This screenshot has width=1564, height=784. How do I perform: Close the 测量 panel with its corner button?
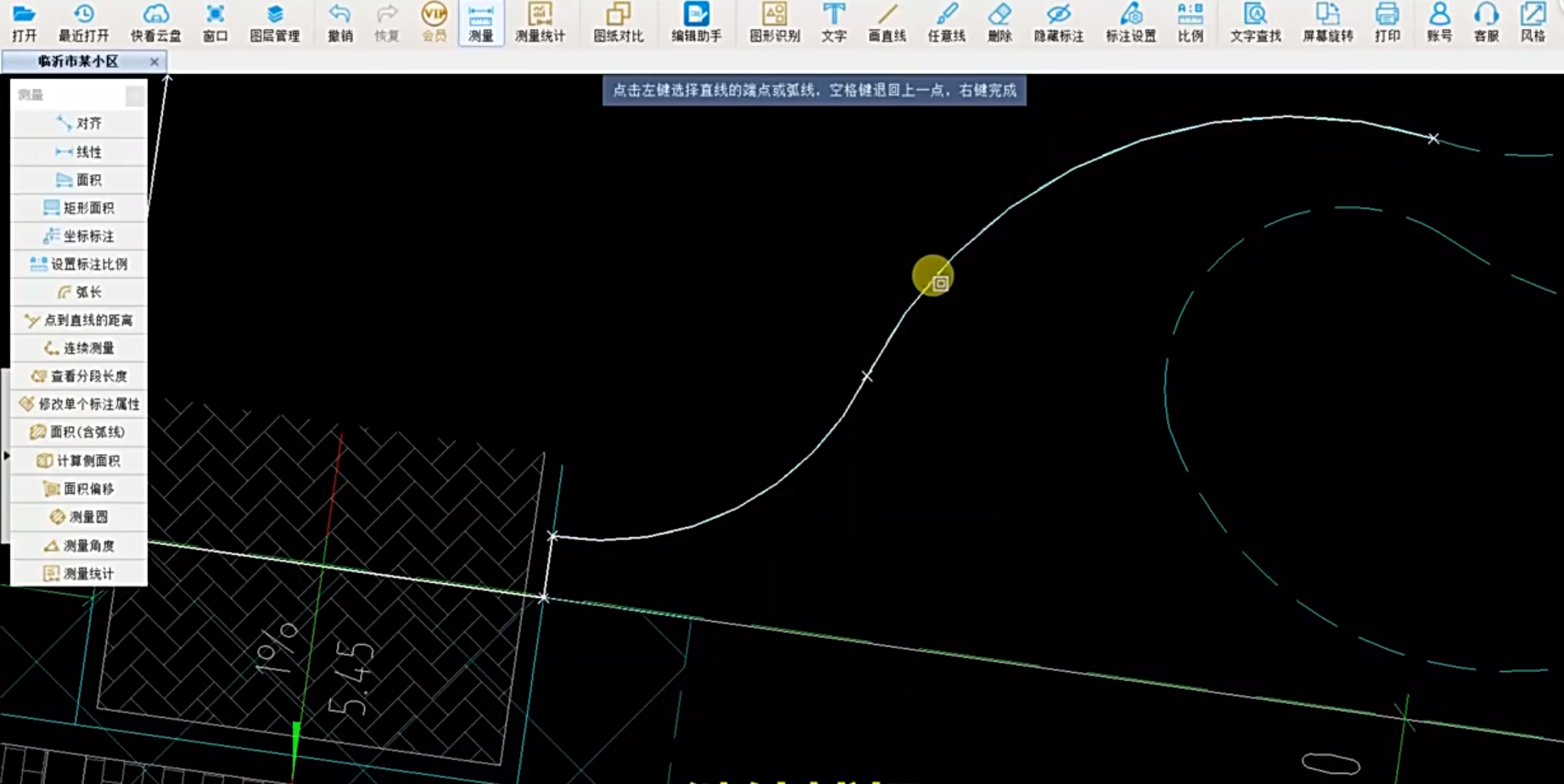click(134, 95)
